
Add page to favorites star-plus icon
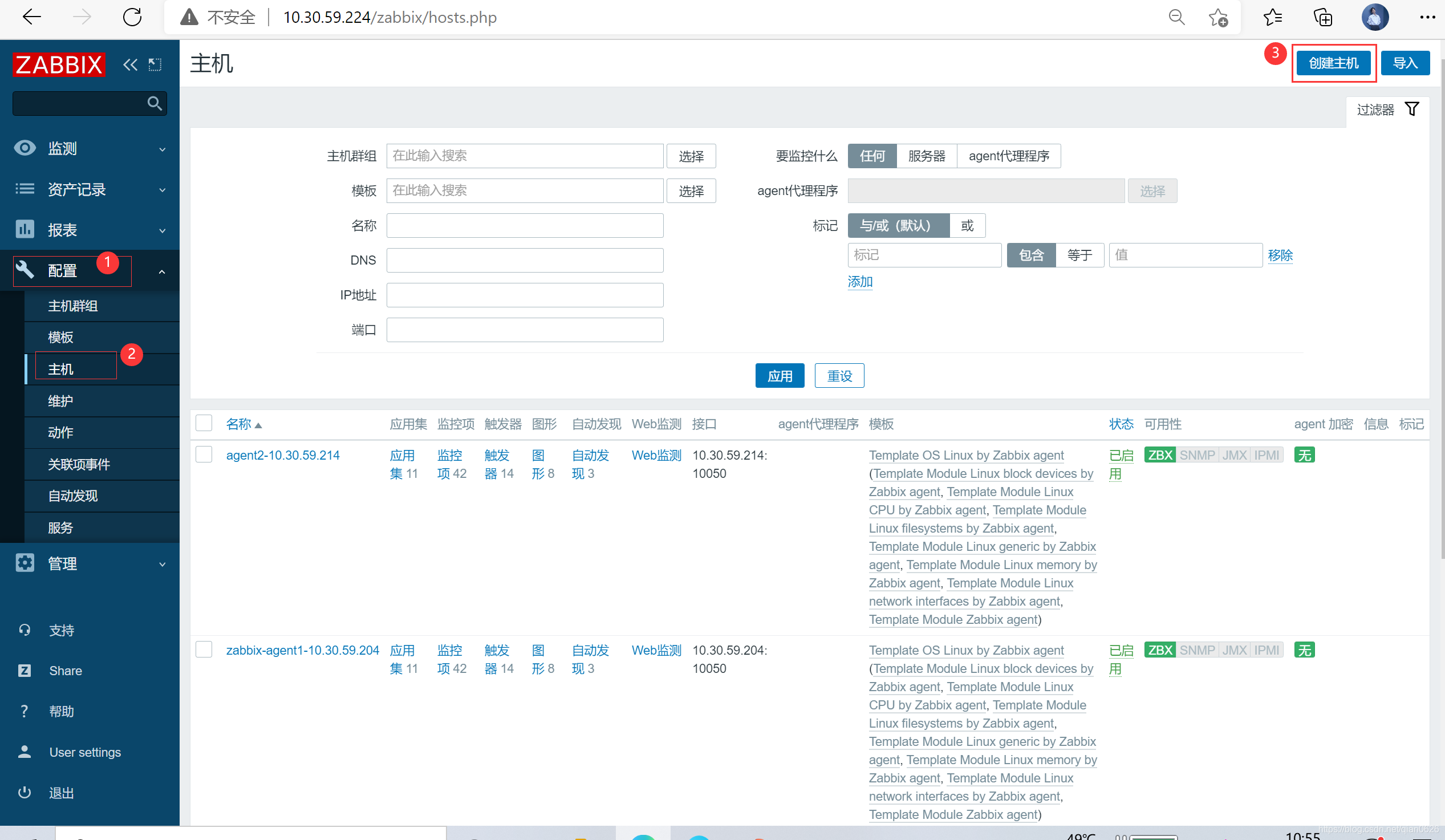[x=1218, y=17]
